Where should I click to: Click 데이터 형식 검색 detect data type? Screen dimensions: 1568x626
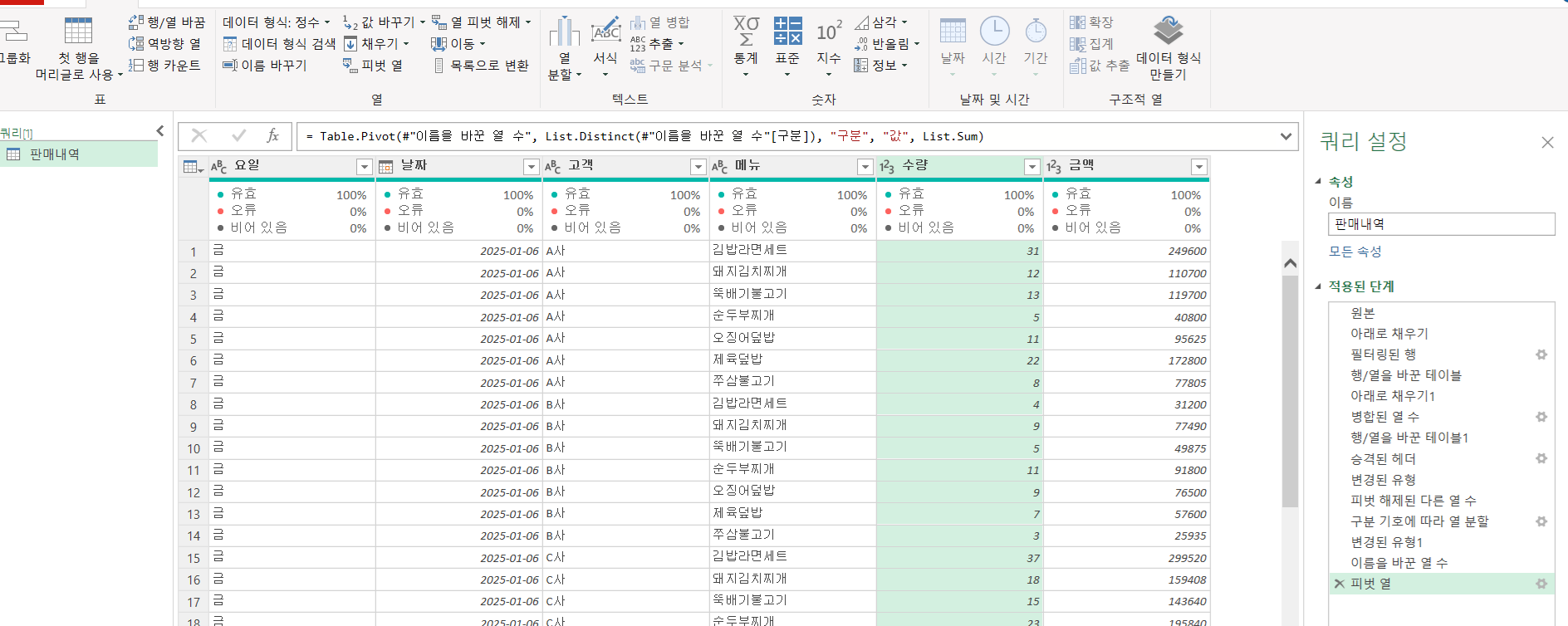(279, 43)
